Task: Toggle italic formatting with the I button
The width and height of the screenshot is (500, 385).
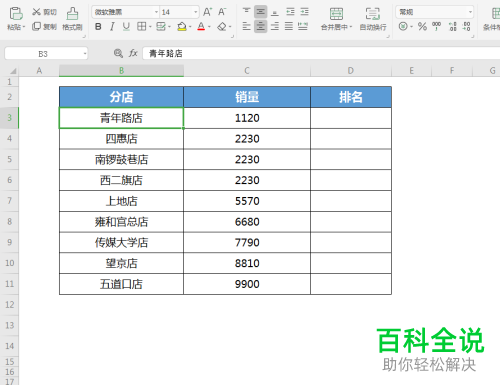Action: coord(112,26)
